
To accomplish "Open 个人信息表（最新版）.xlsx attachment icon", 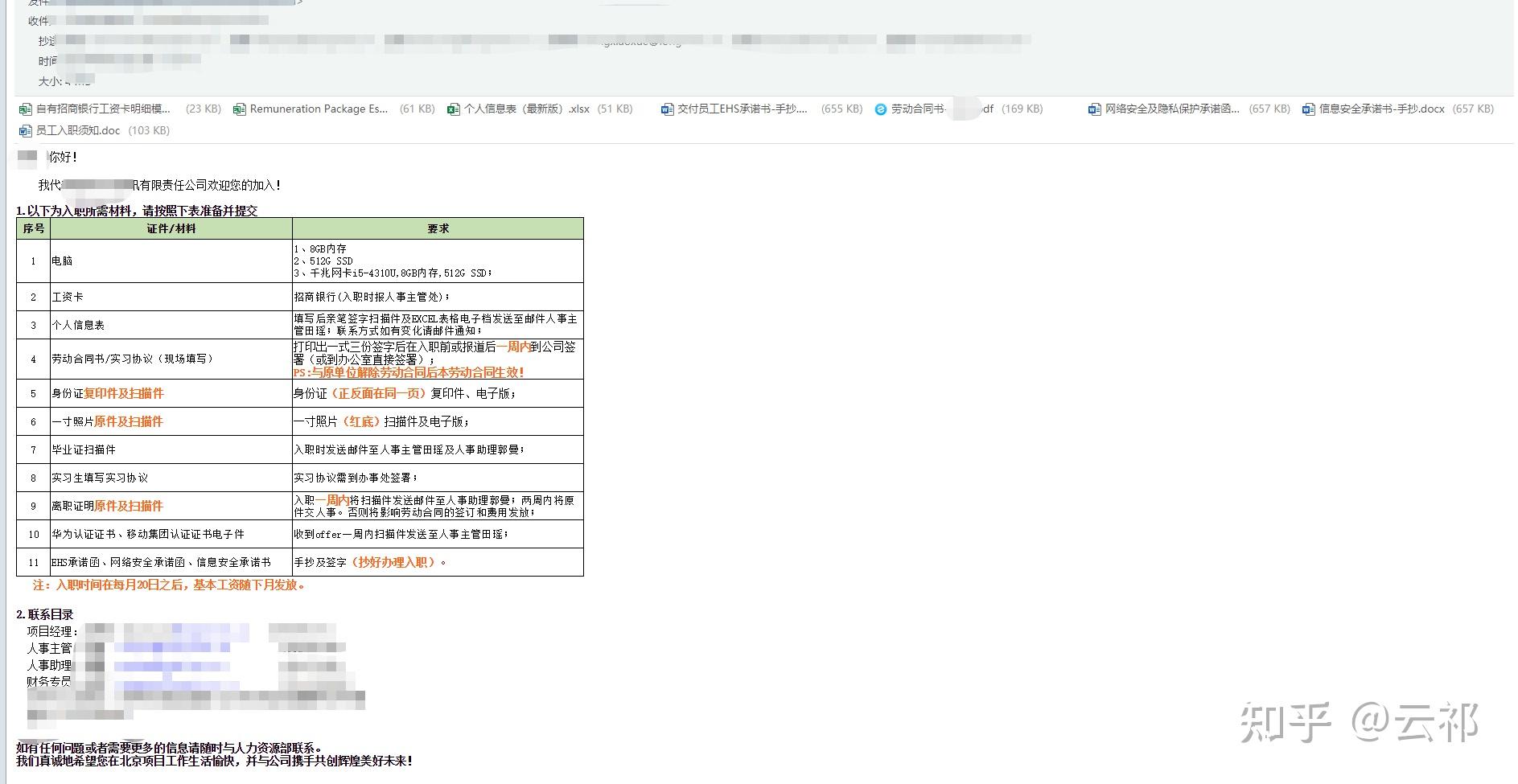I will [453, 109].
